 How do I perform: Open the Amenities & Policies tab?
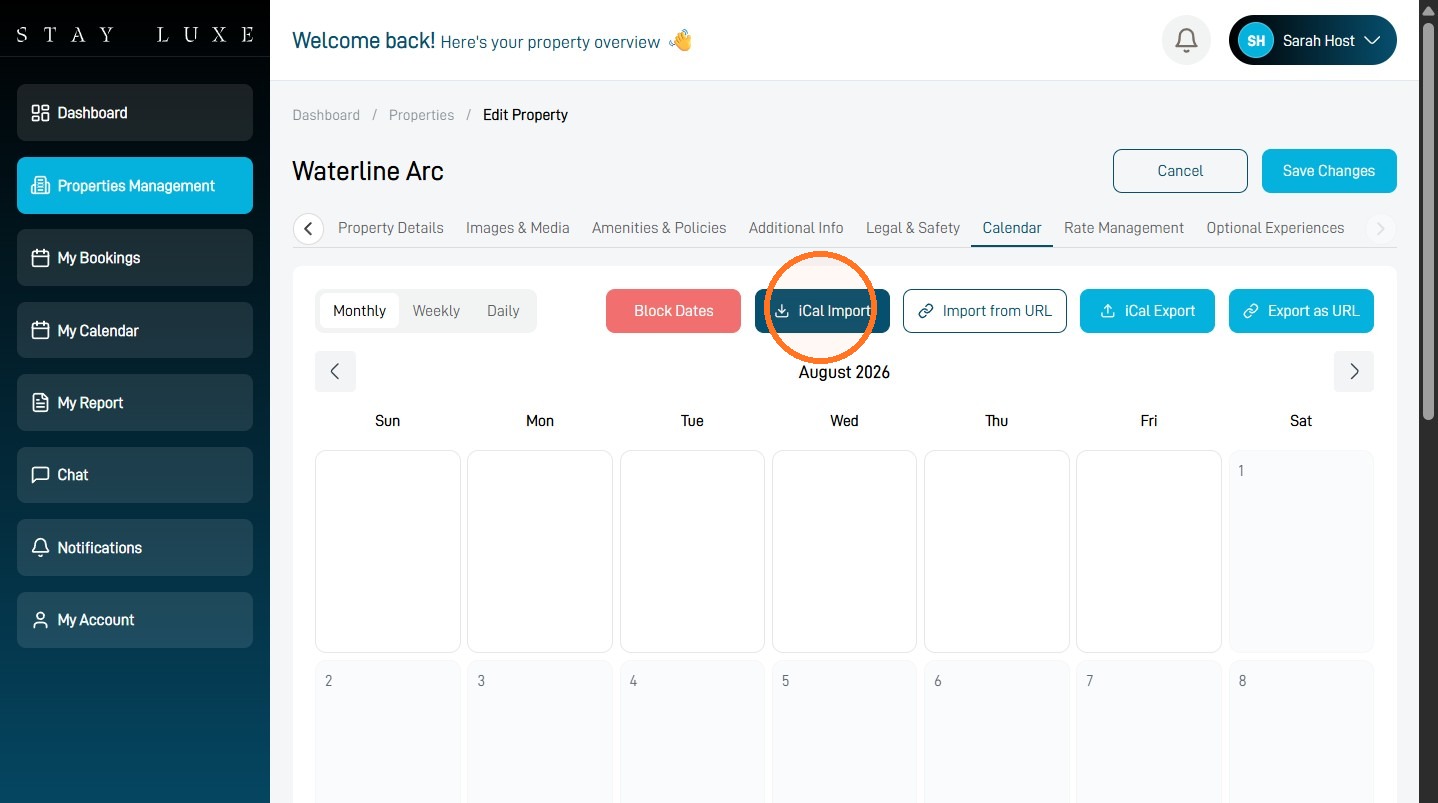[x=659, y=228]
